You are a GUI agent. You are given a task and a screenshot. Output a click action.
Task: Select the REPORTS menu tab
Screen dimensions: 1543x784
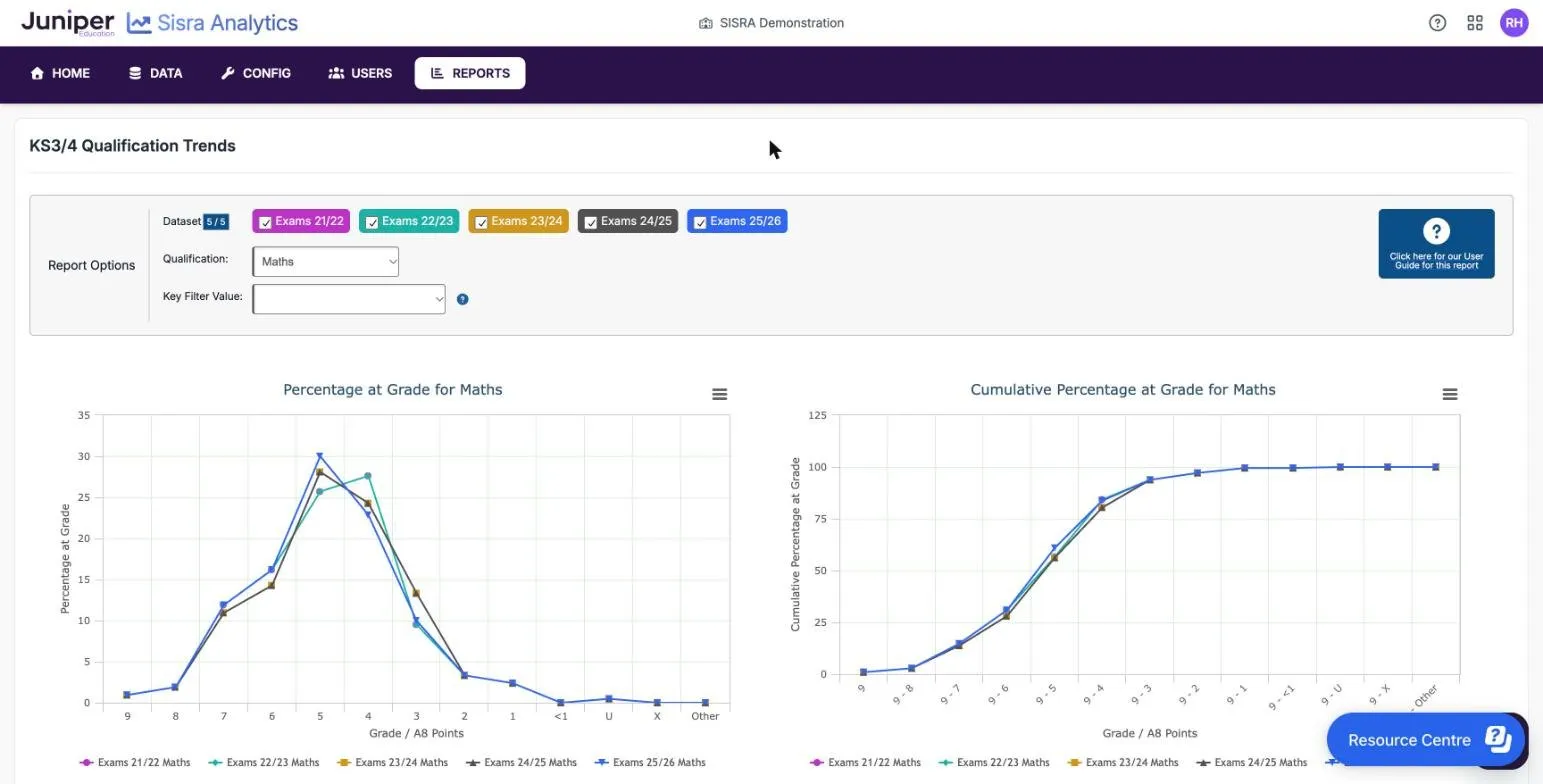click(x=470, y=73)
